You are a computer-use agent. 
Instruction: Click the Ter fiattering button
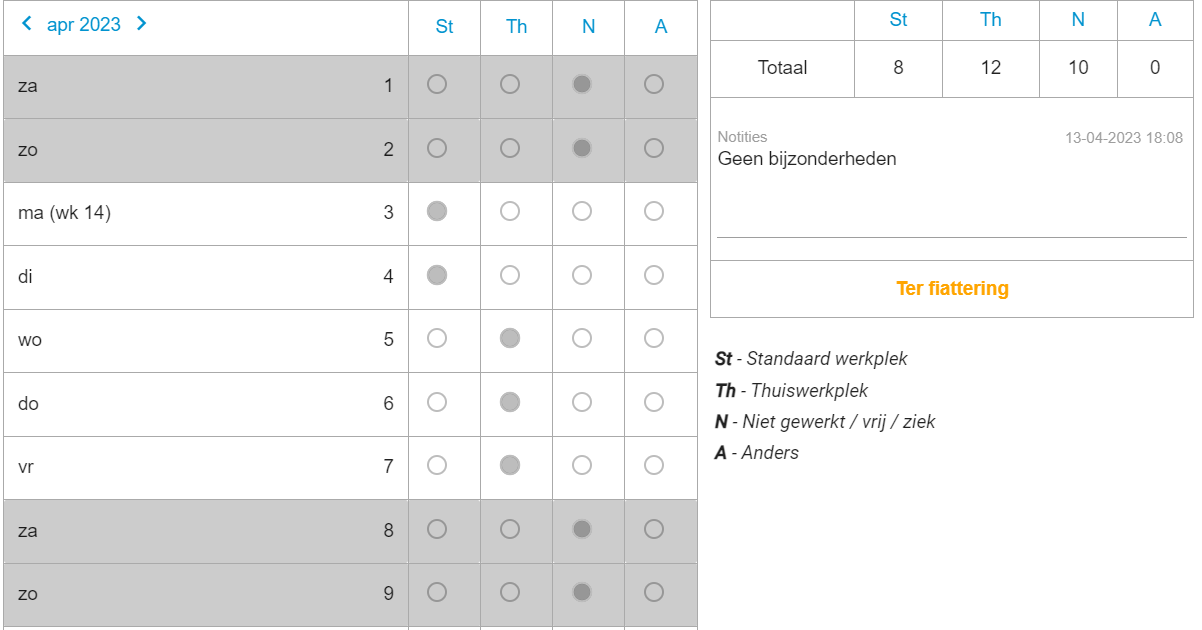point(952,289)
